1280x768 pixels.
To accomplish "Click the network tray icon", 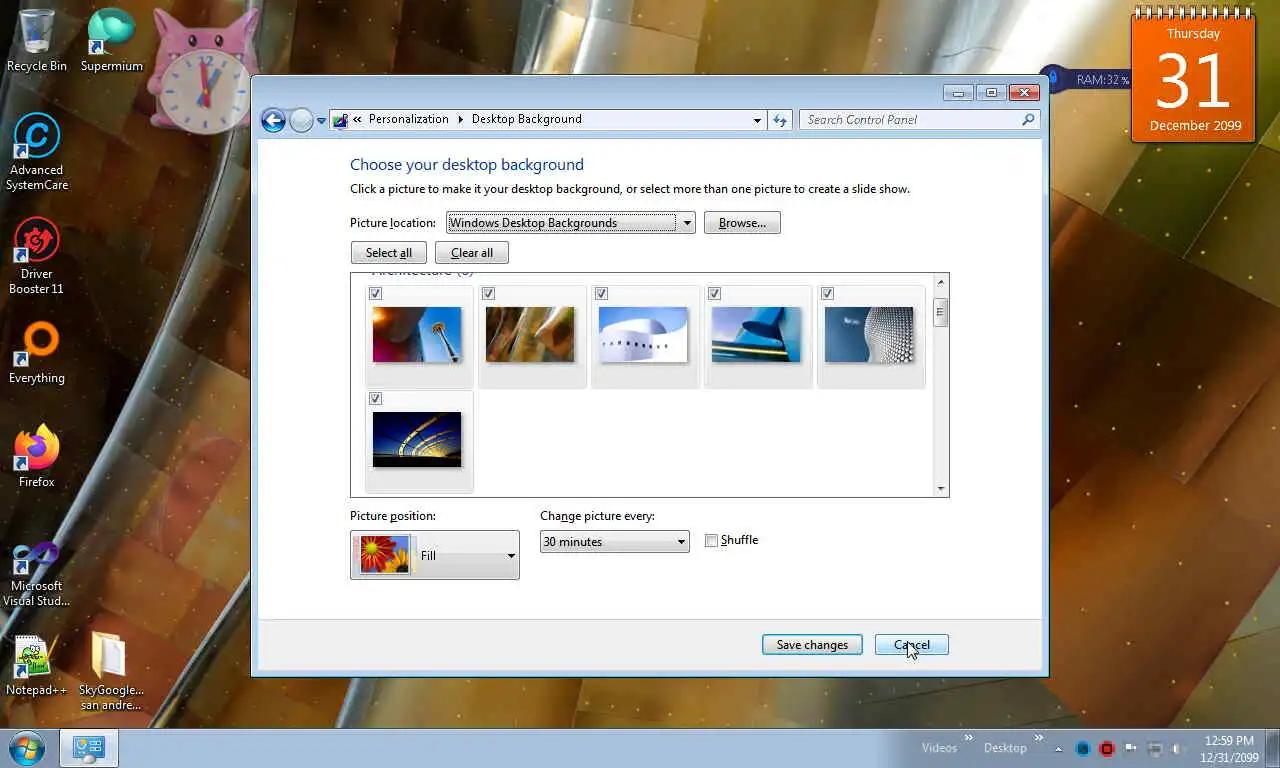I will (x=1156, y=749).
